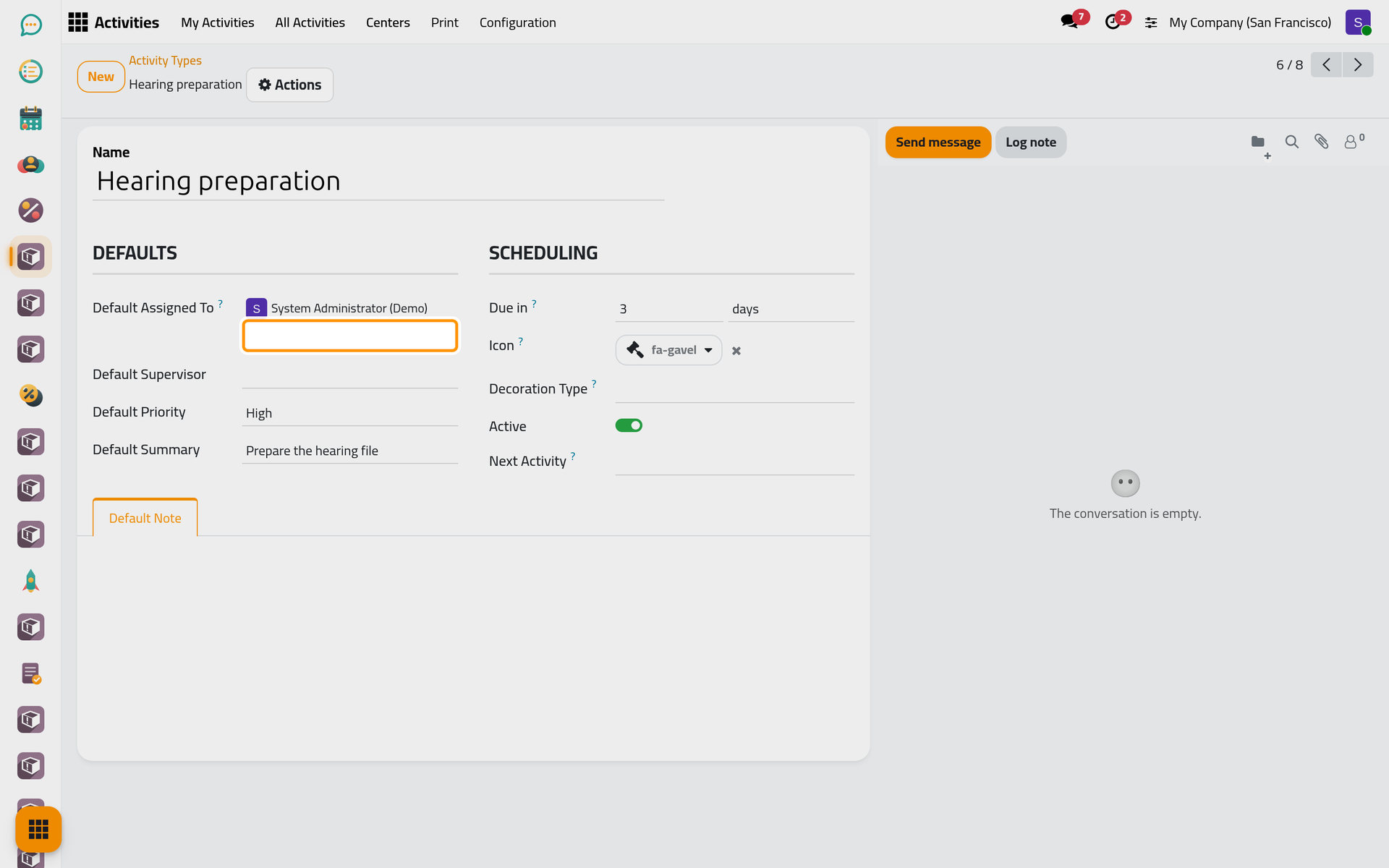
Task: Attach files using the paperclip icon
Action: (x=1322, y=142)
